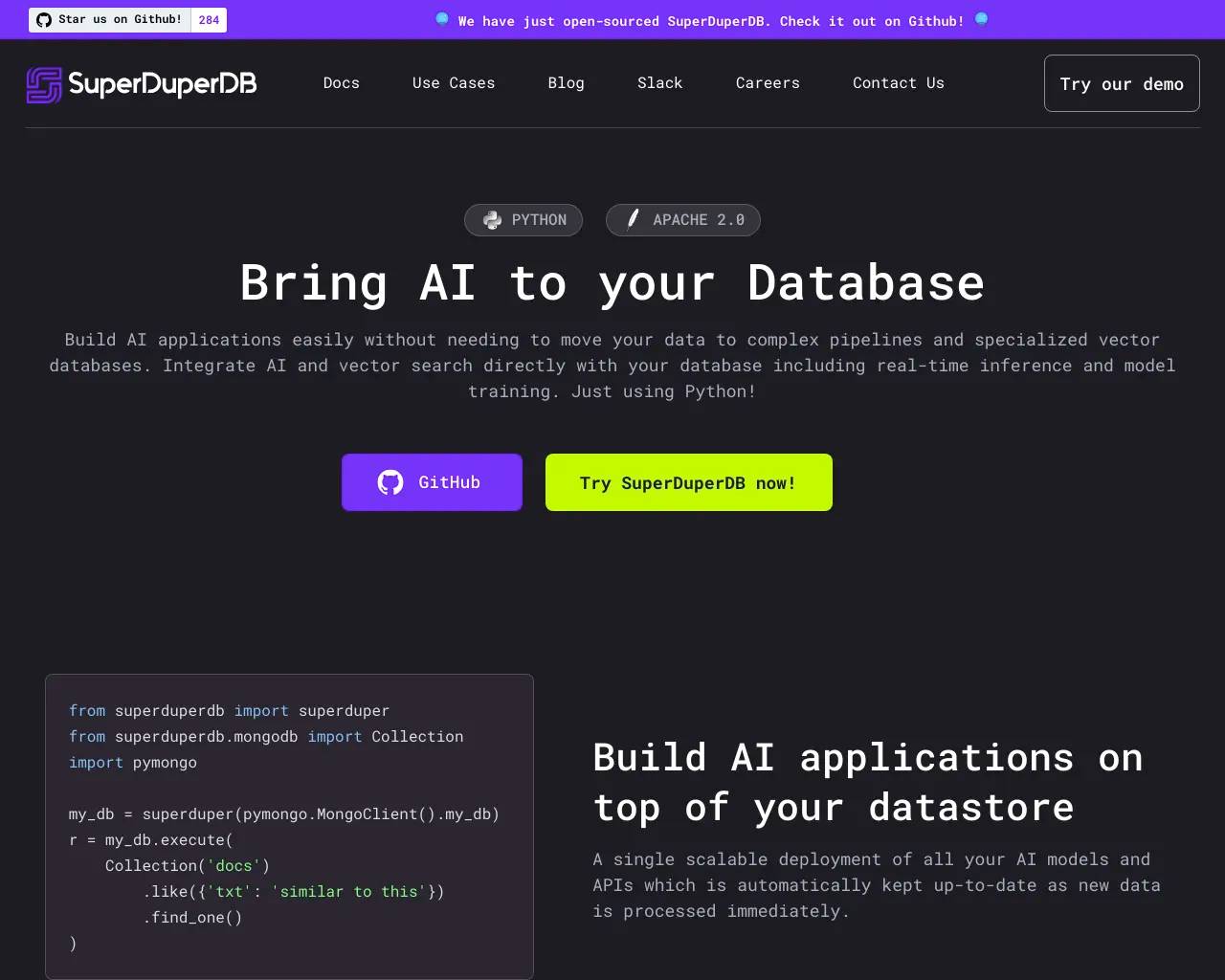Open the Use Cases page
Screen dimensions: 1225x980
tap(454, 83)
